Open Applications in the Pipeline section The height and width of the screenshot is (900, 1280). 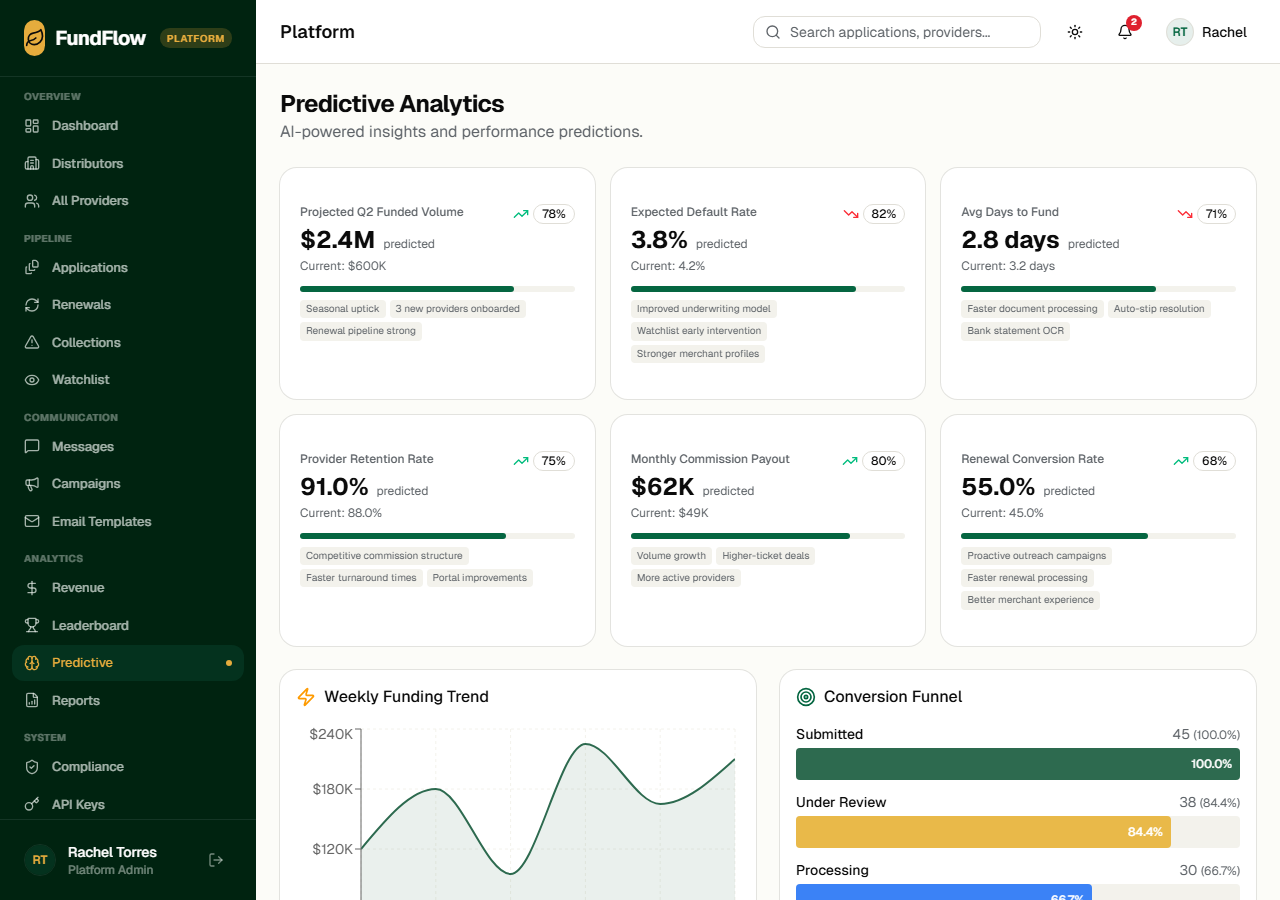point(128,267)
